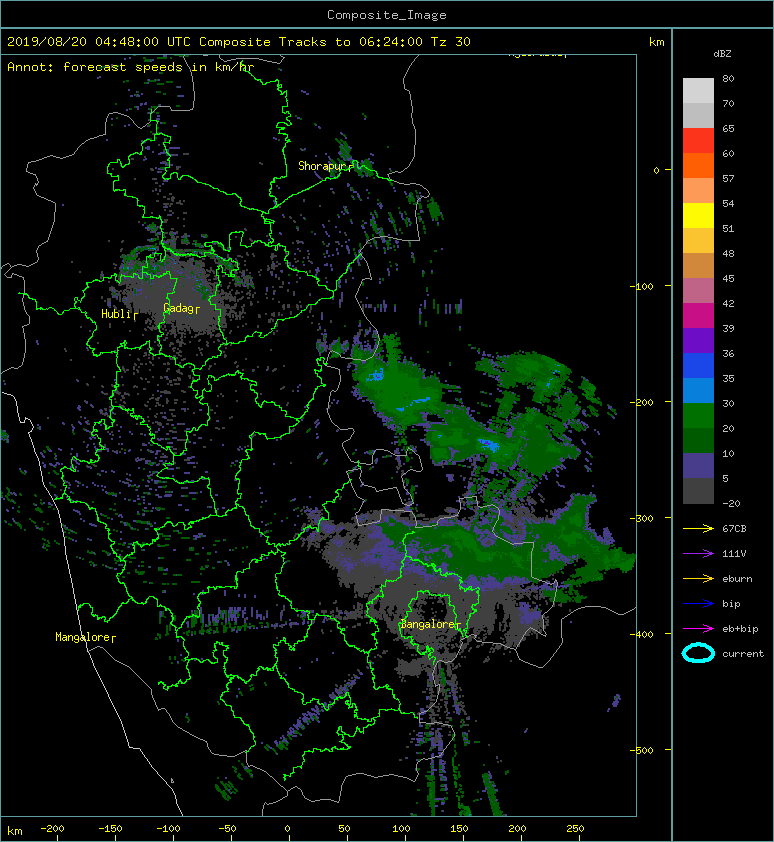Click the 'Annot: forecast speeds in km/hr' text
Image resolution: width=774 pixels, height=842 pixels.
tap(131, 67)
